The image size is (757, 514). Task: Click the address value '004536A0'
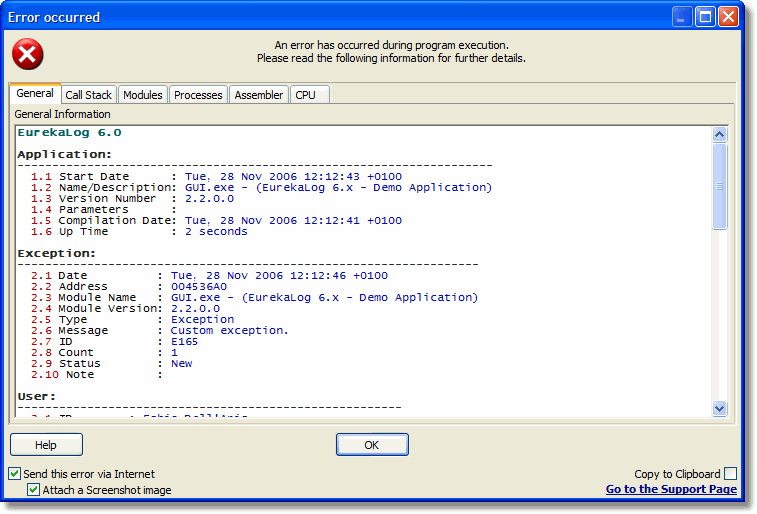(198, 287)
